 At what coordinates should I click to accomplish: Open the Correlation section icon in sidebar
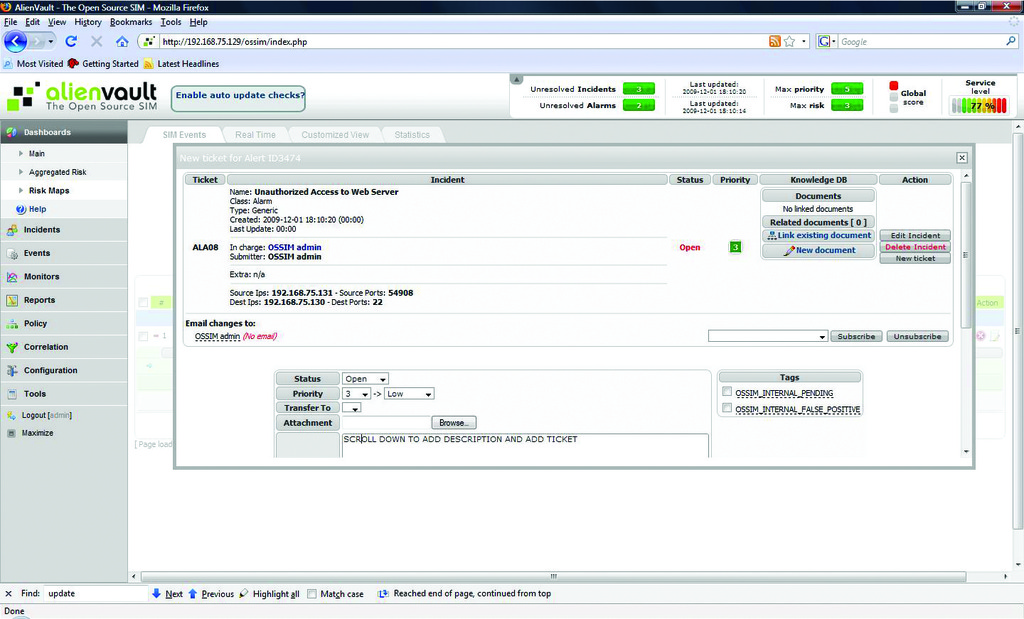tap(12, 347)
